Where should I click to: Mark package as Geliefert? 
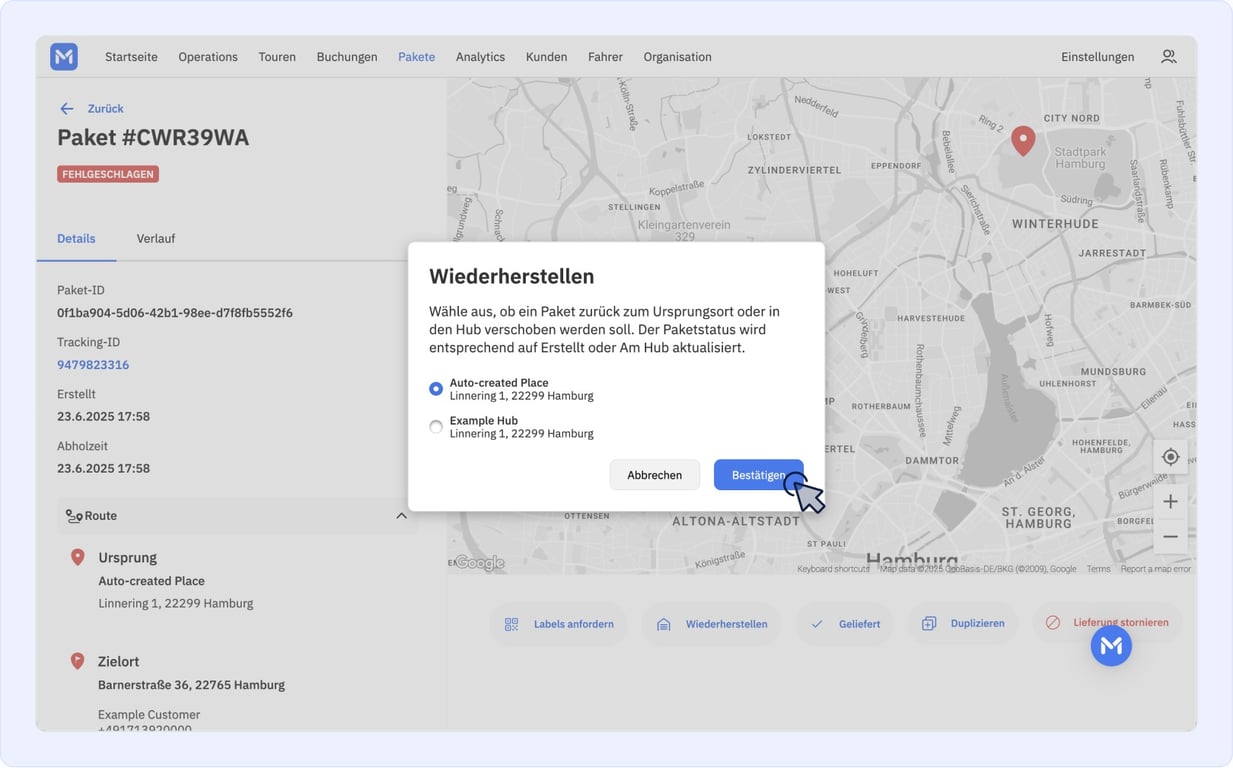tap(845, 624)
